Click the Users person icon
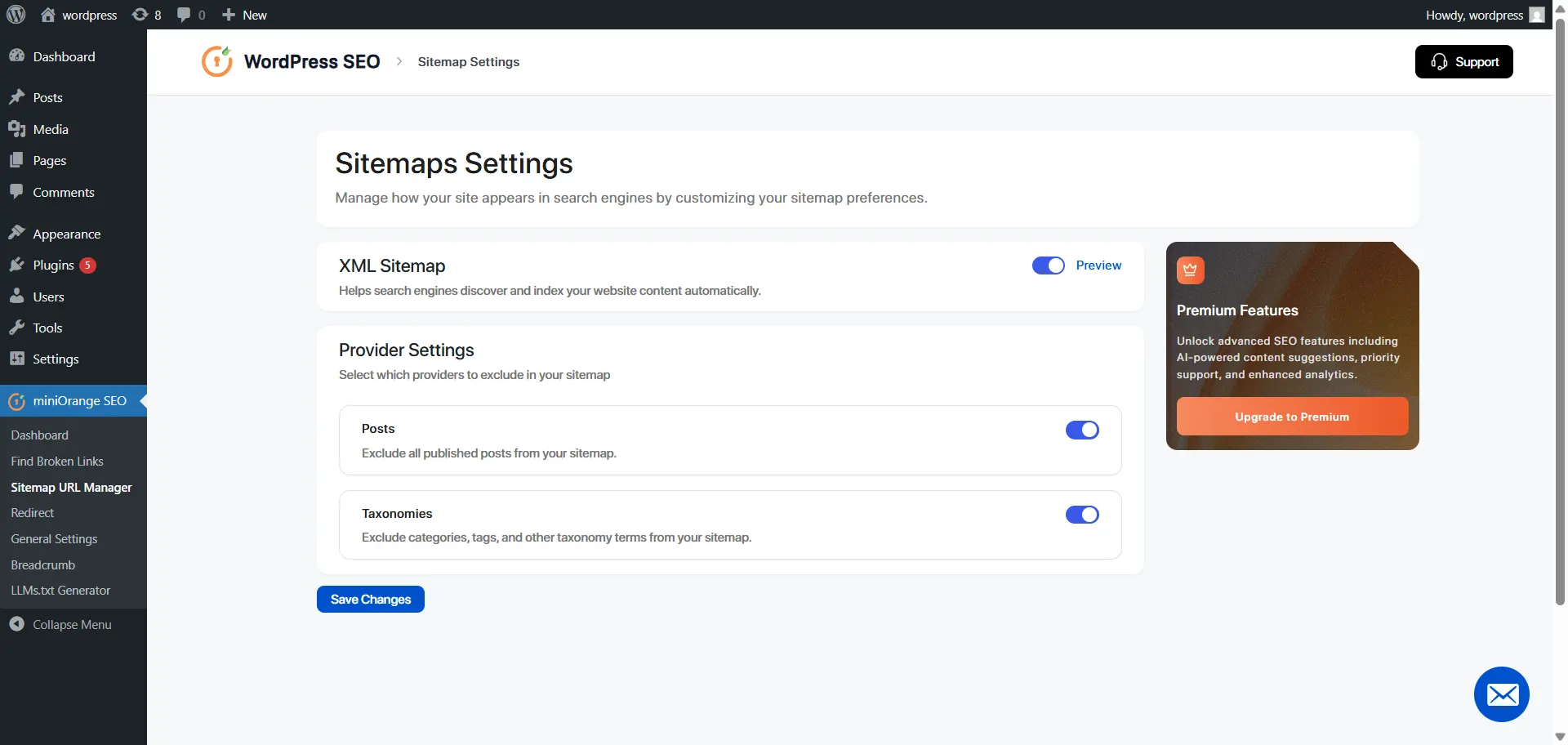The height and width of the screenshot is (745, 1568). [17, 297]
